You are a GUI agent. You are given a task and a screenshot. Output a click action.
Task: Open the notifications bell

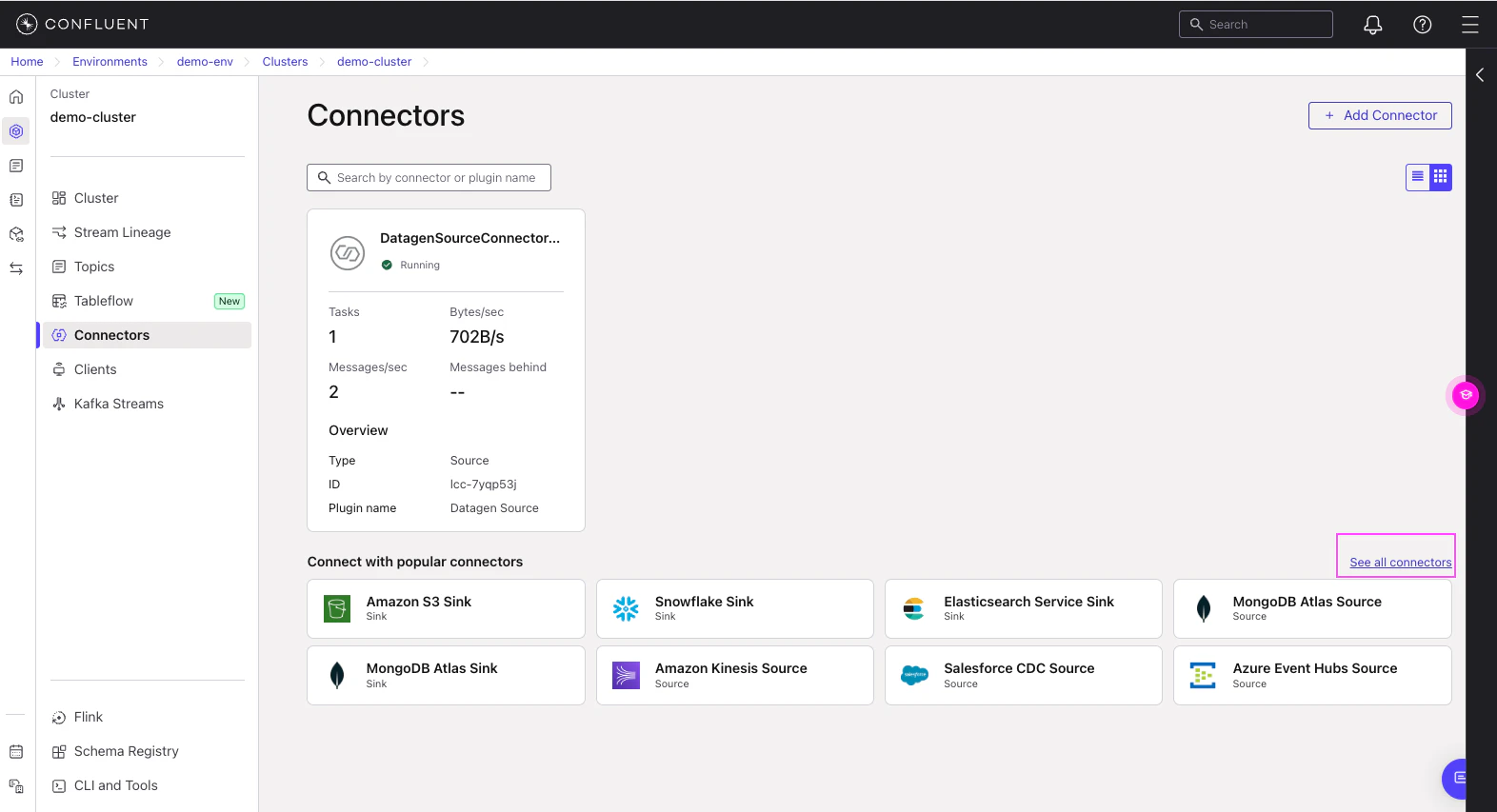point(1372,25)
